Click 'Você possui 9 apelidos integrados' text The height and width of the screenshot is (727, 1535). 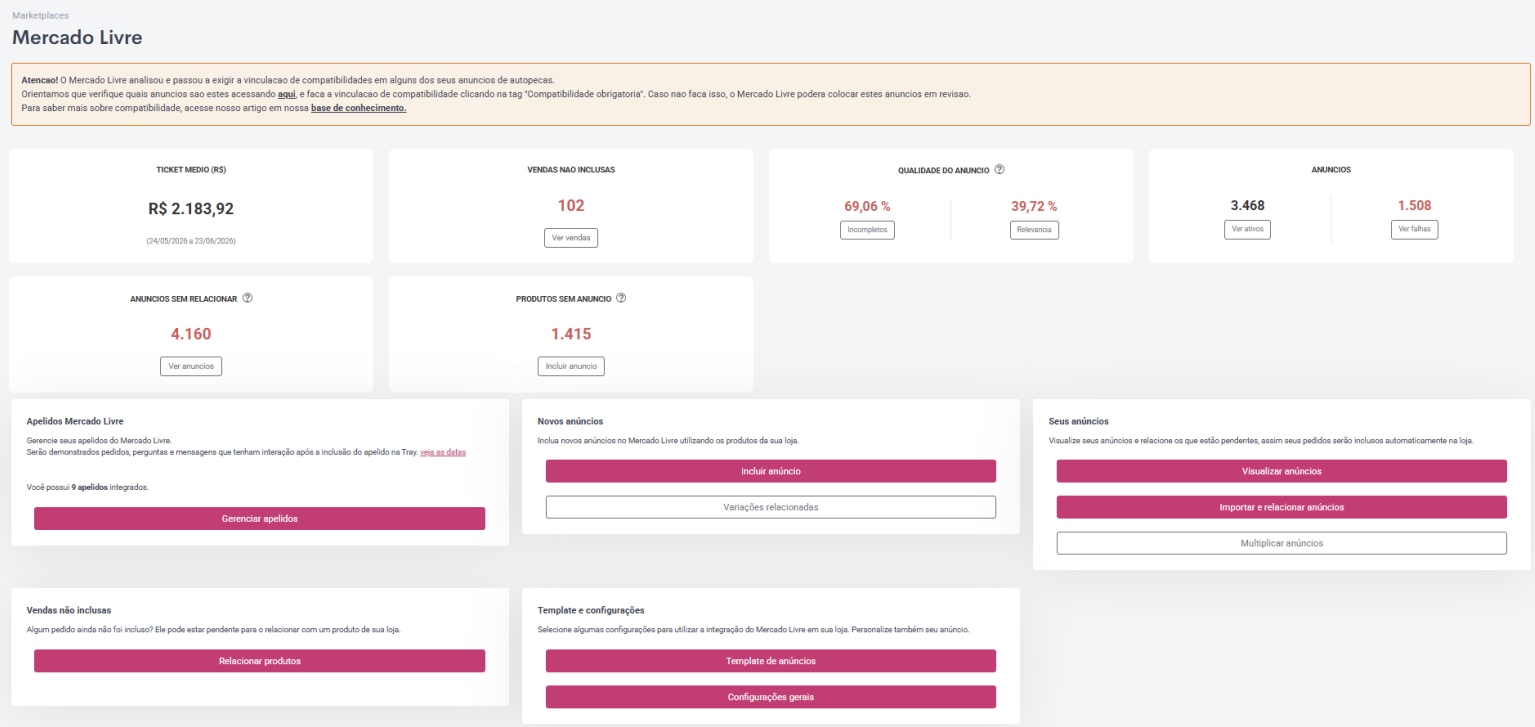click(90, 487)
